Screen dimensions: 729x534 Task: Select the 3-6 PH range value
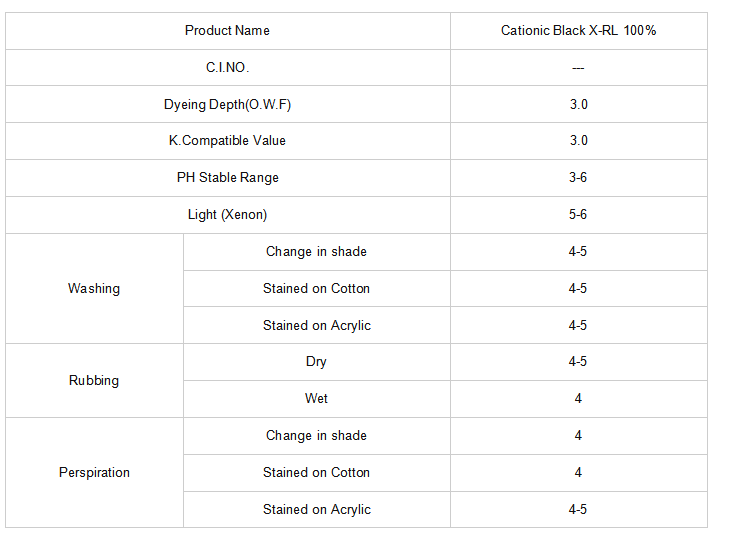pyautogui.click(x=579, y=178)
